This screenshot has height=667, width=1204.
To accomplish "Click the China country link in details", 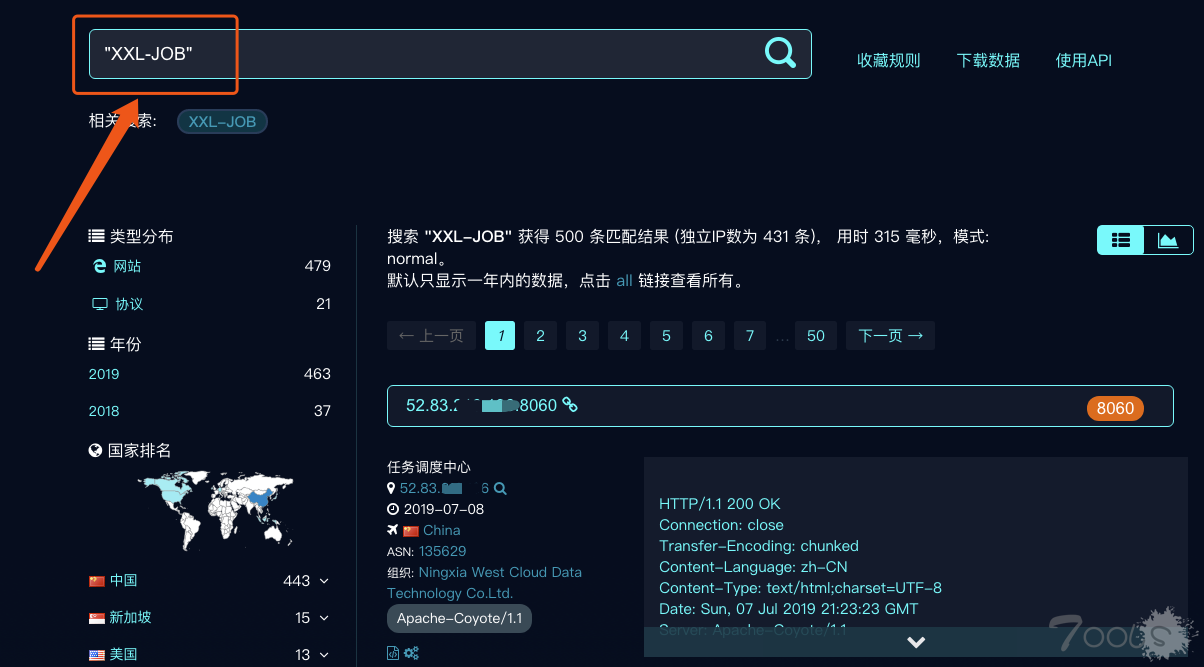I will 442,530.
